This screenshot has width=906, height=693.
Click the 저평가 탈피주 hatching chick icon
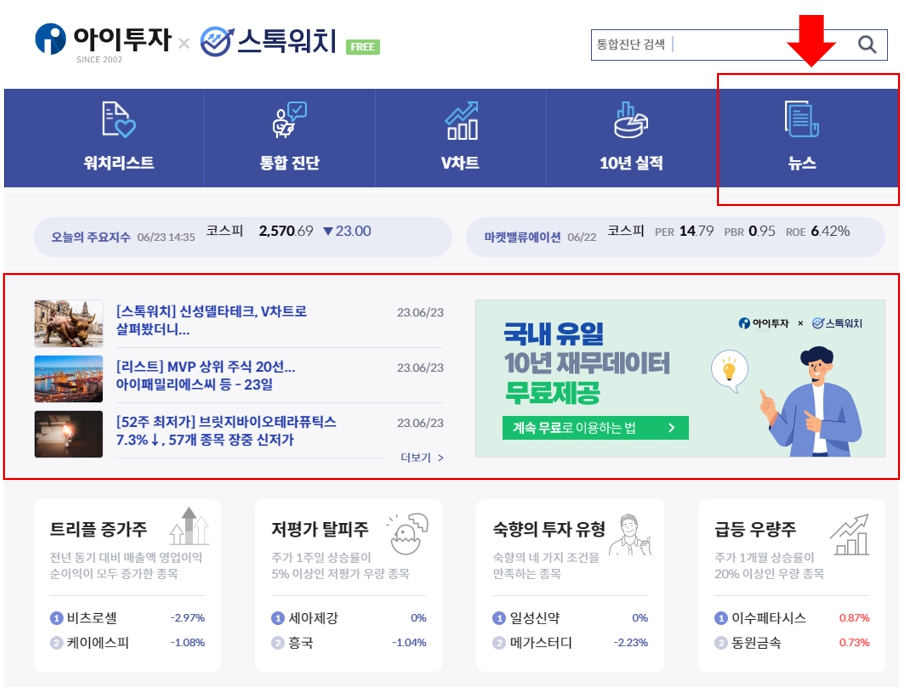(x=408, y=533)
